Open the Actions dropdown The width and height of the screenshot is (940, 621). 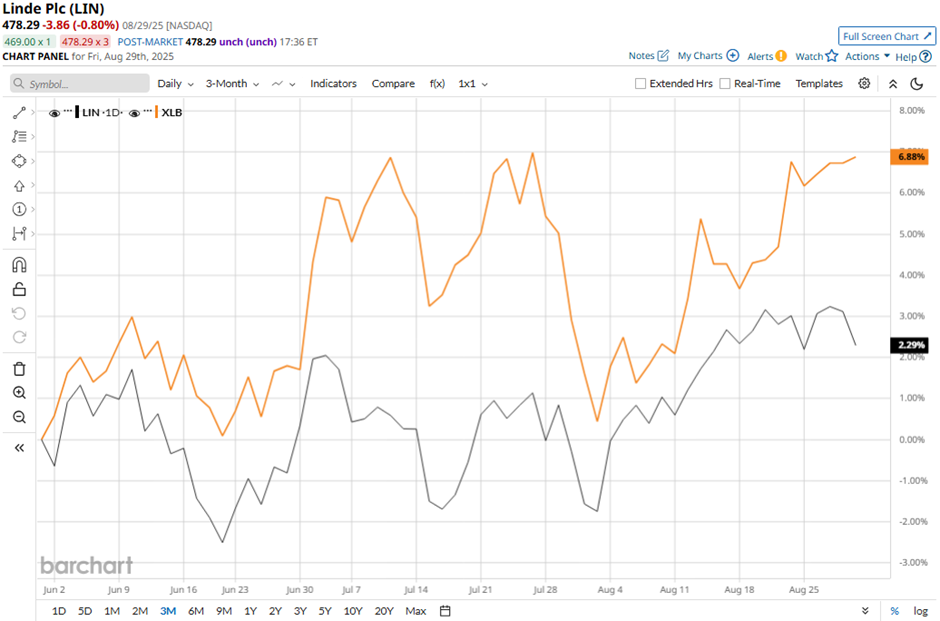click(867, 56)
